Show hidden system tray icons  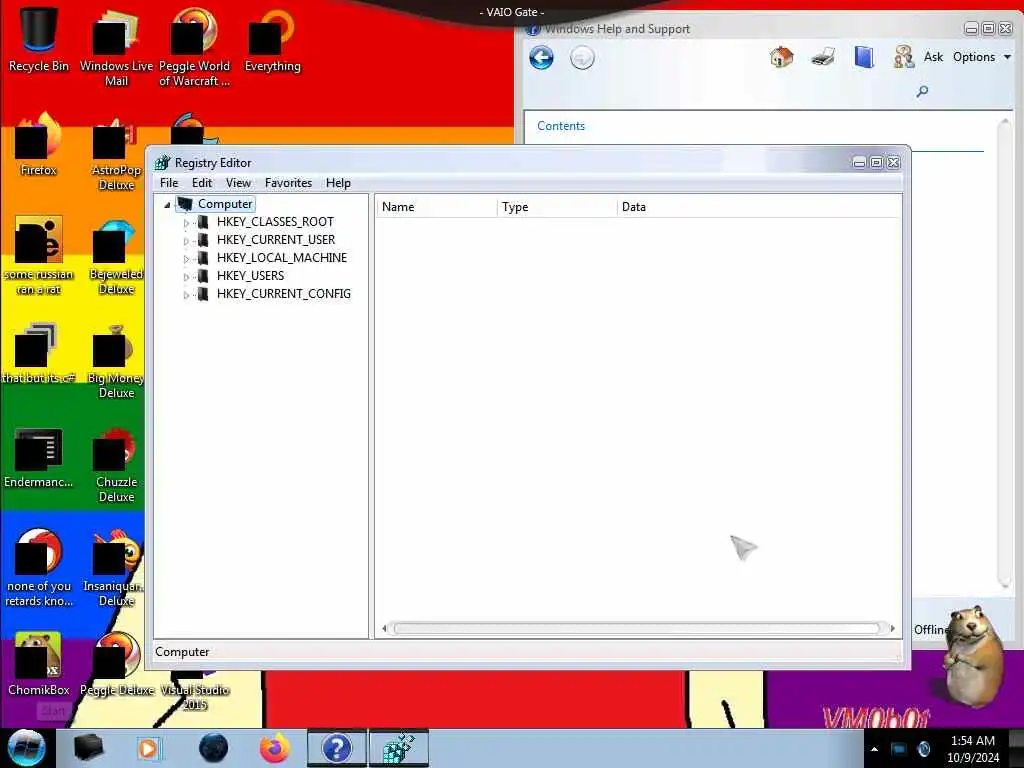[874, 749]
